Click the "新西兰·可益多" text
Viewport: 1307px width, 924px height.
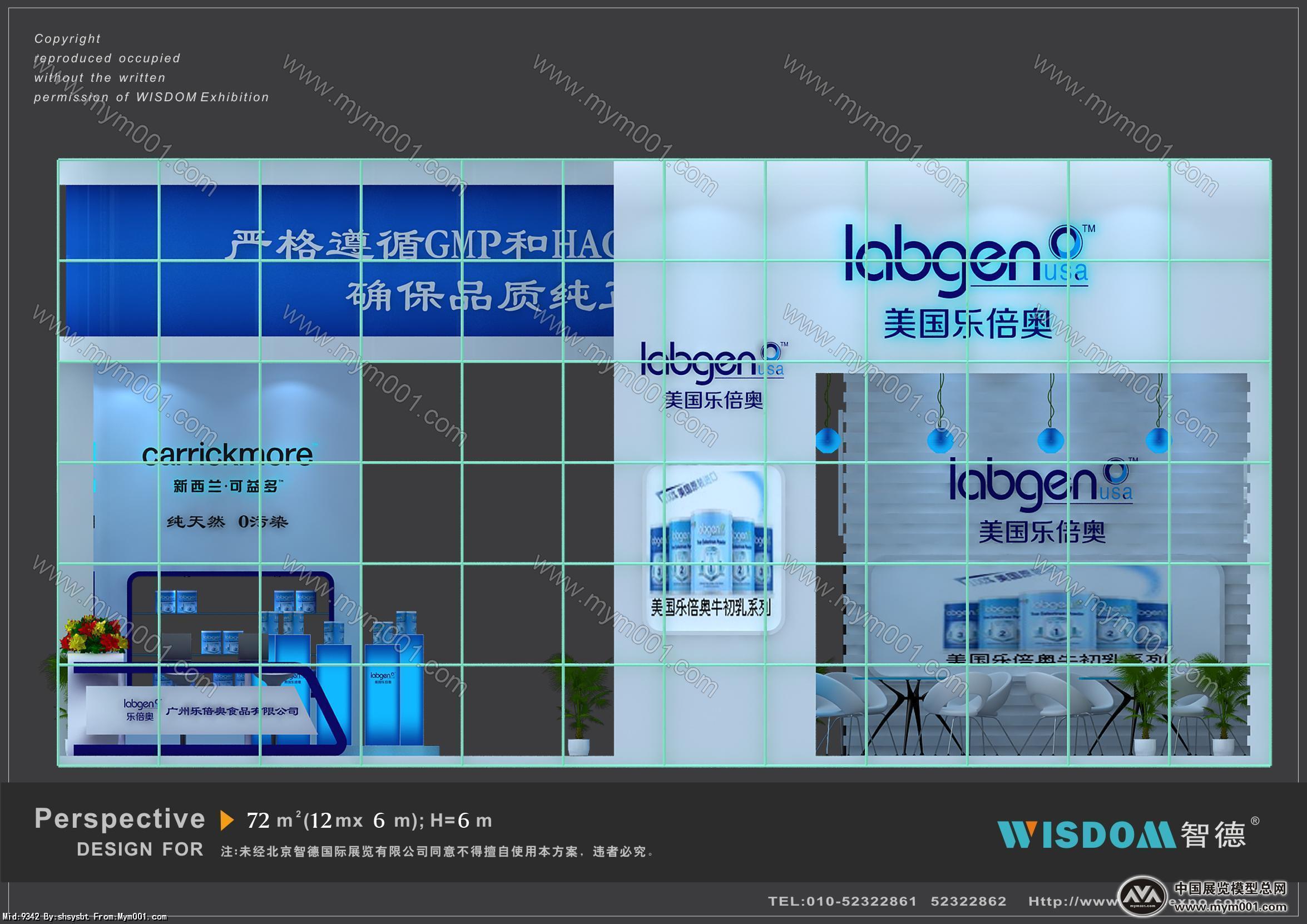227,486
